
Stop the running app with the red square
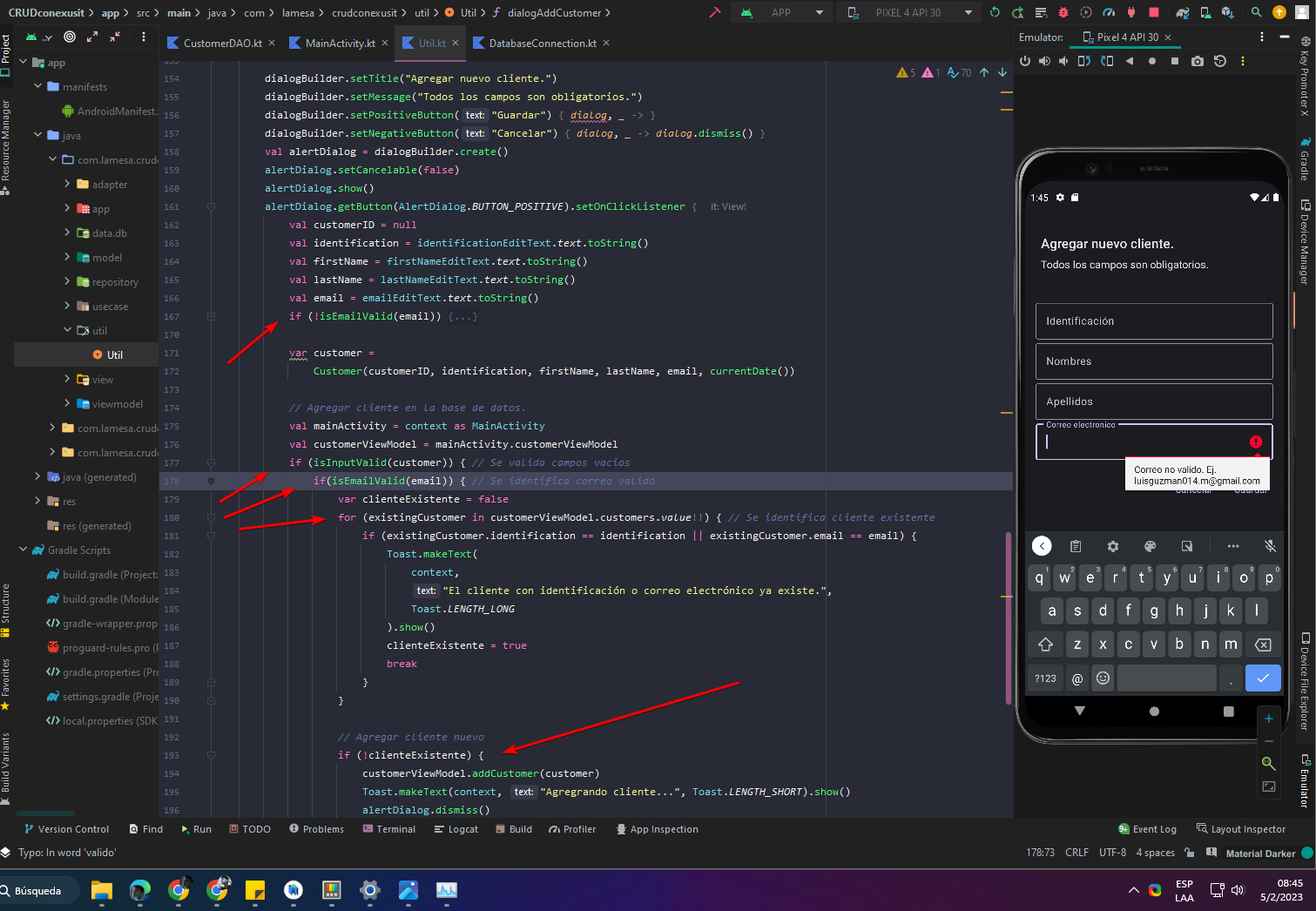tap(1154, 12)
